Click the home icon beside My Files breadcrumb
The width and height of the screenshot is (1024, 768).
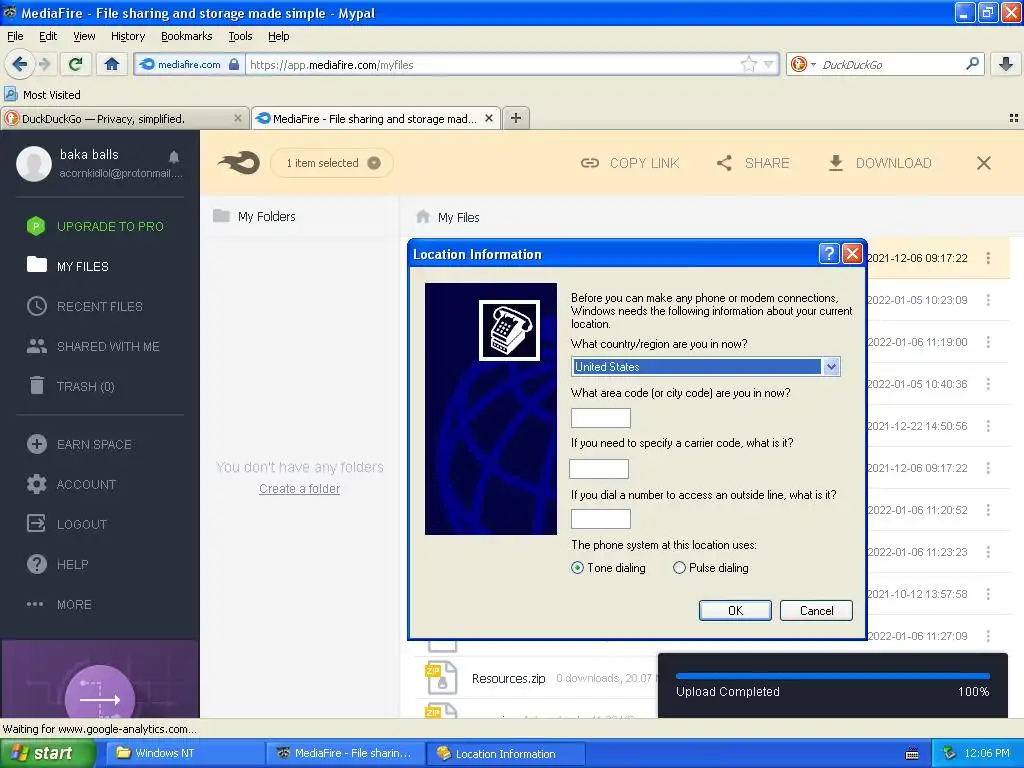tap(423, 216)
